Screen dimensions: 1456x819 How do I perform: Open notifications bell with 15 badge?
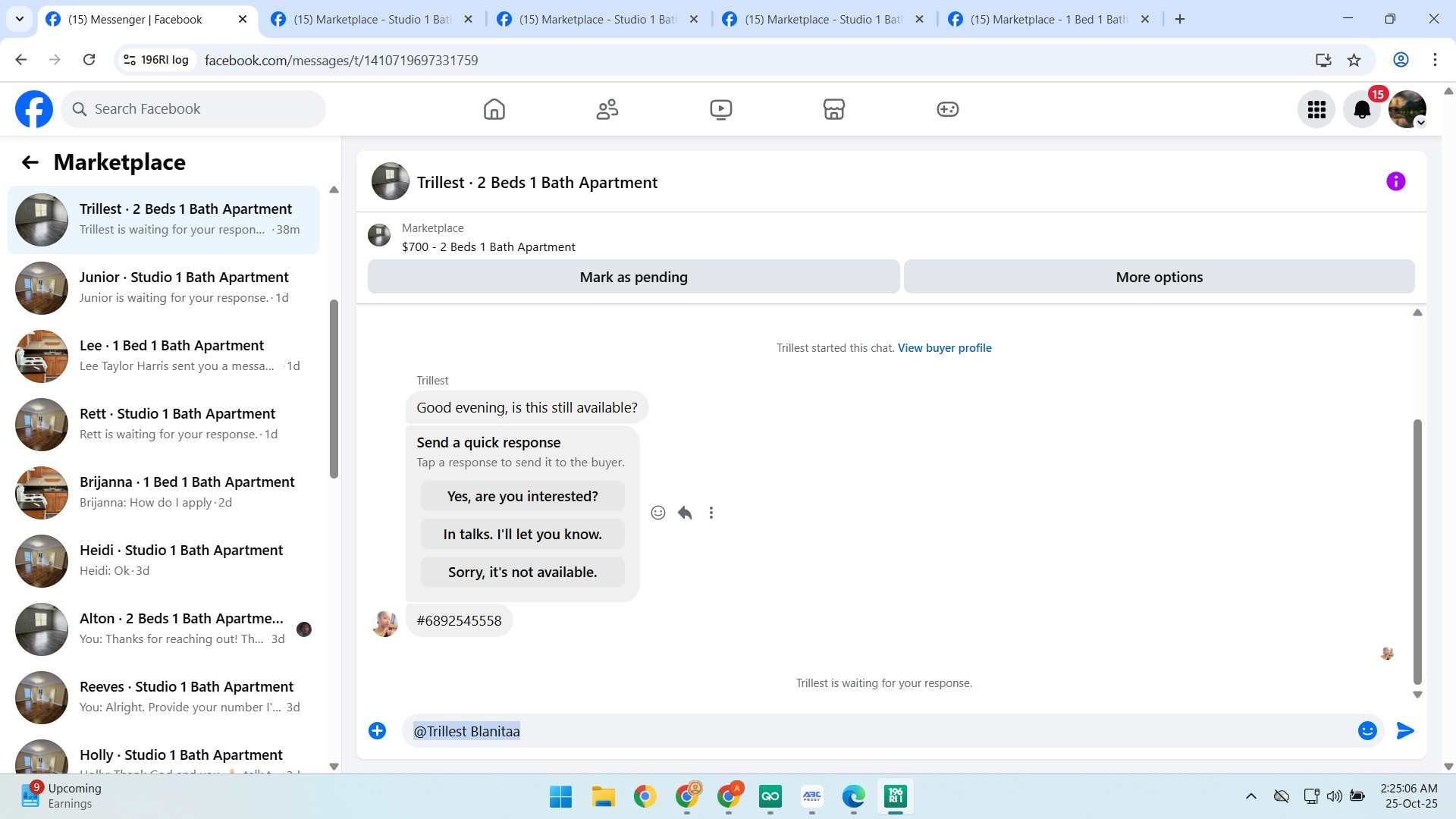pyautogui.click(x=1362, y=110)
